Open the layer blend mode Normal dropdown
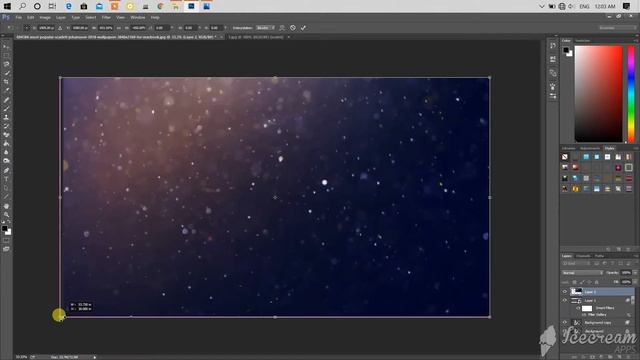 [x=582, y=273]
